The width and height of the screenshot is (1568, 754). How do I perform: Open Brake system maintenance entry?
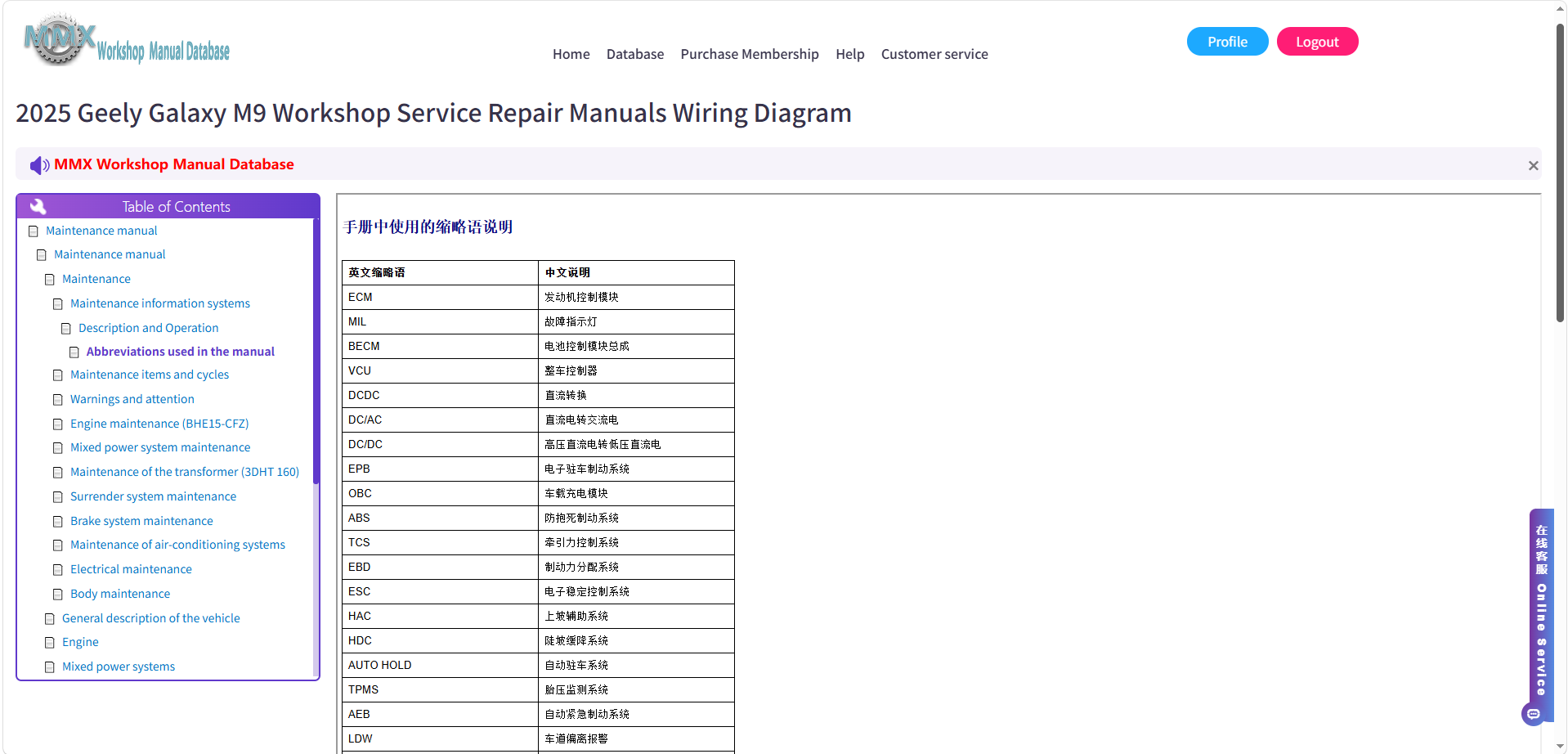pyautogui.click(x=141, y=521)
